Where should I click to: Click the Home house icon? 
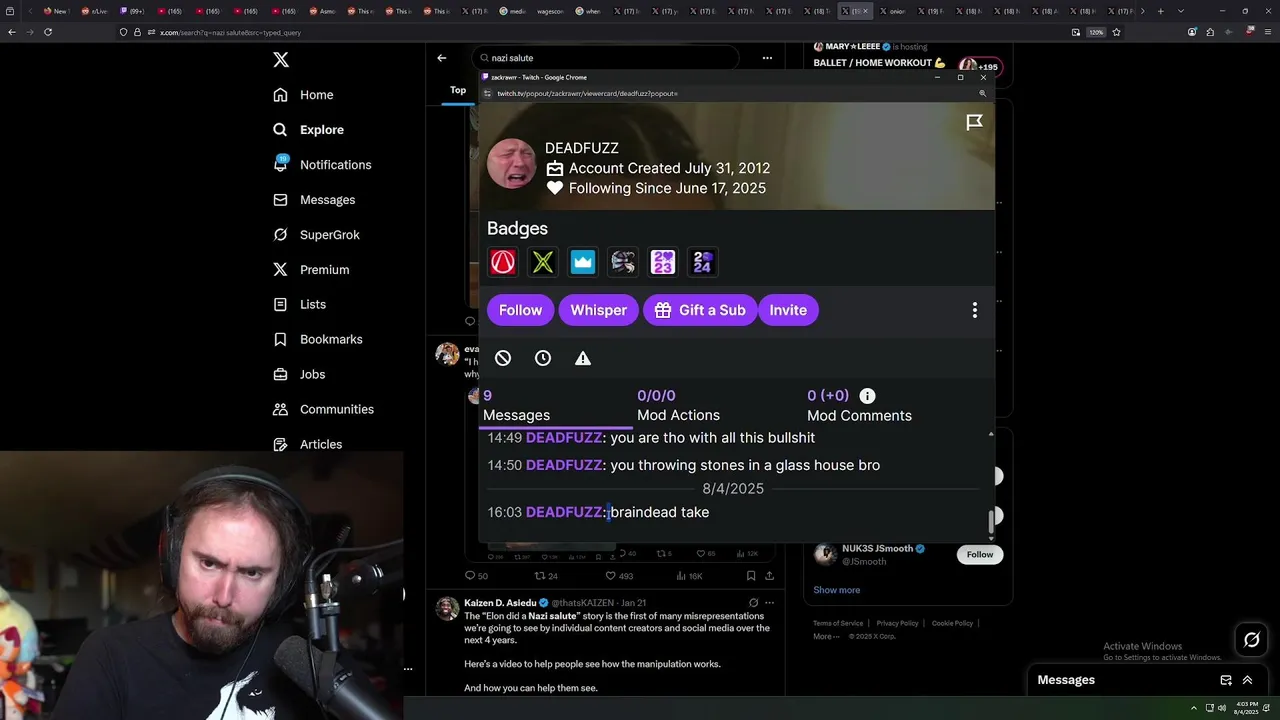pyautogui.click(x=281, y=95)
